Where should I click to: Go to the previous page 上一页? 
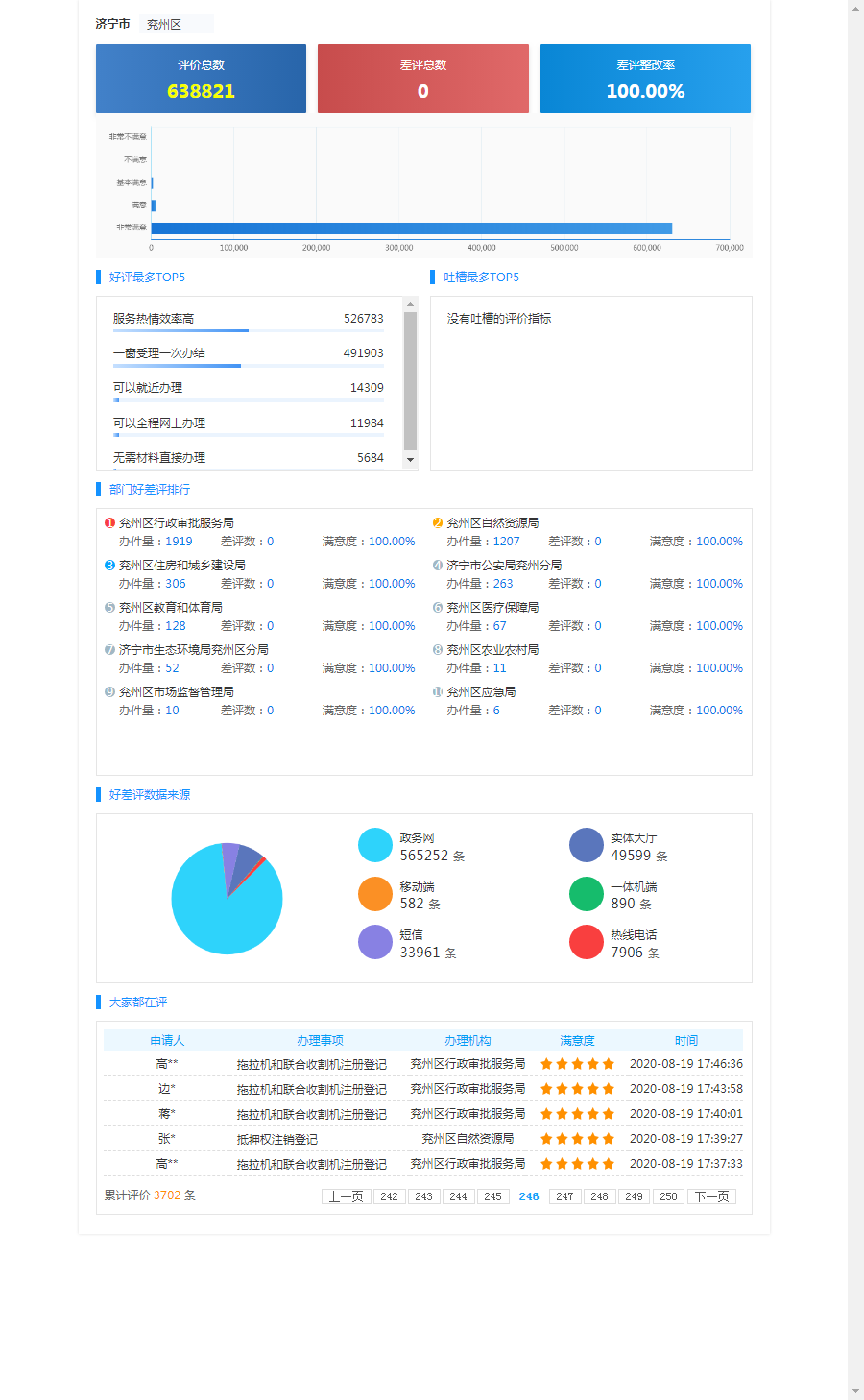pos(347,1196)
